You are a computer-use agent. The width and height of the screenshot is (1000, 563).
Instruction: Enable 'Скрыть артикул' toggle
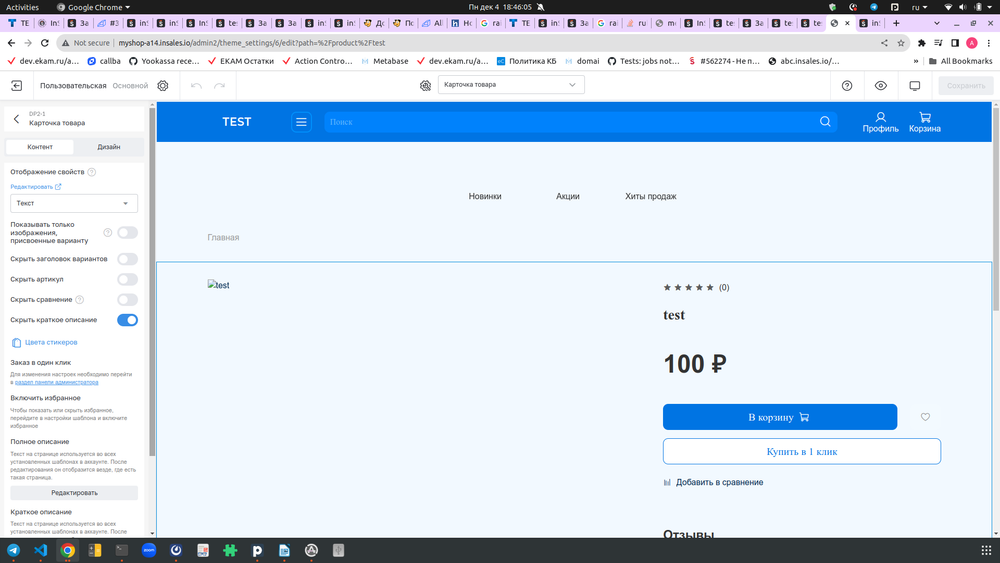[x=127, y=280]
